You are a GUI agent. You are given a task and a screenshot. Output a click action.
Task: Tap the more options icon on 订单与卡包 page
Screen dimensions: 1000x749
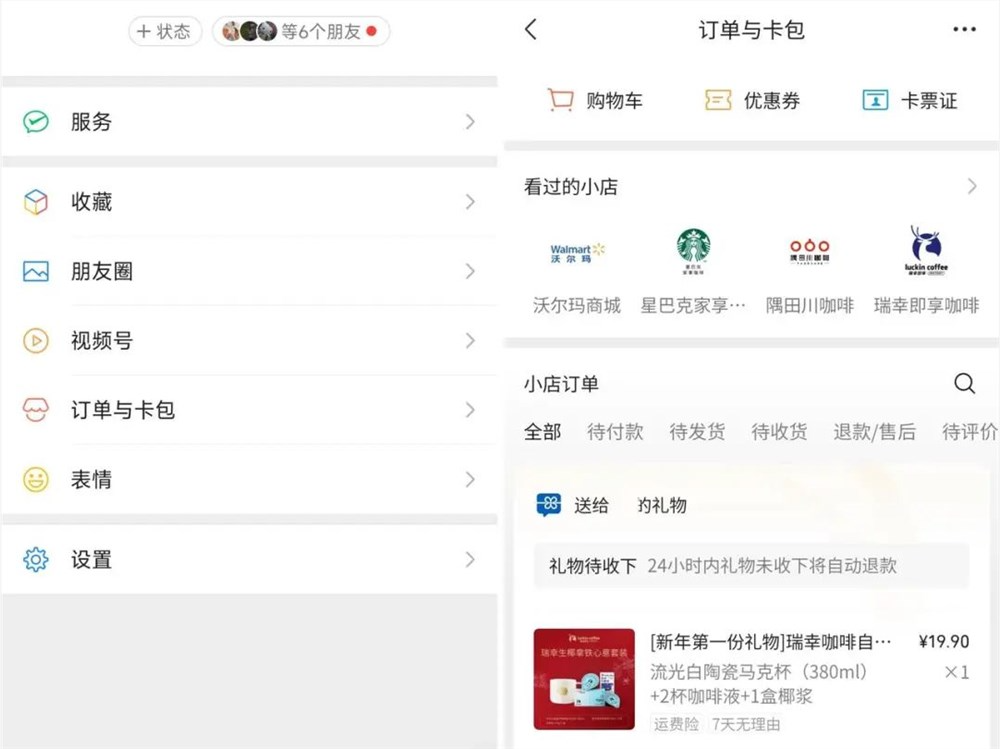(x=963, y=30)
